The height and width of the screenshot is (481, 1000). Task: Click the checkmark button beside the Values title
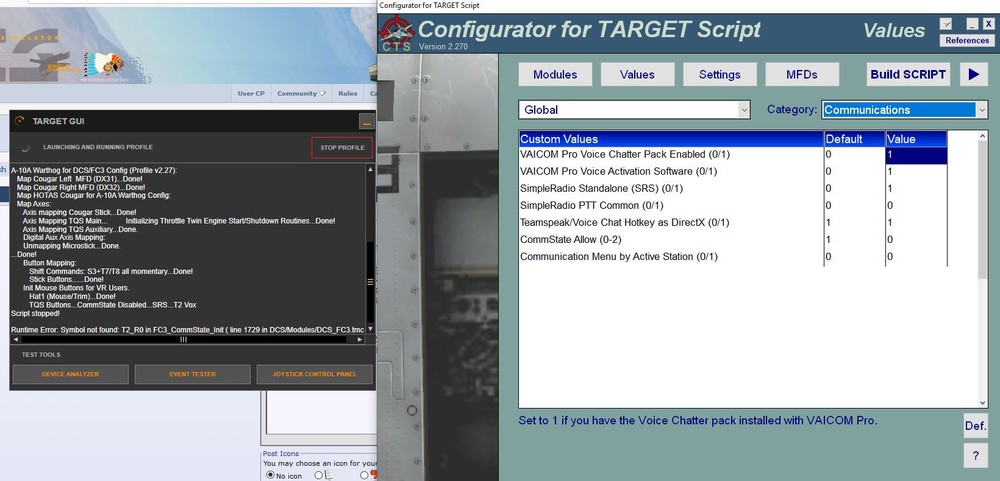[x=946, y=24]
